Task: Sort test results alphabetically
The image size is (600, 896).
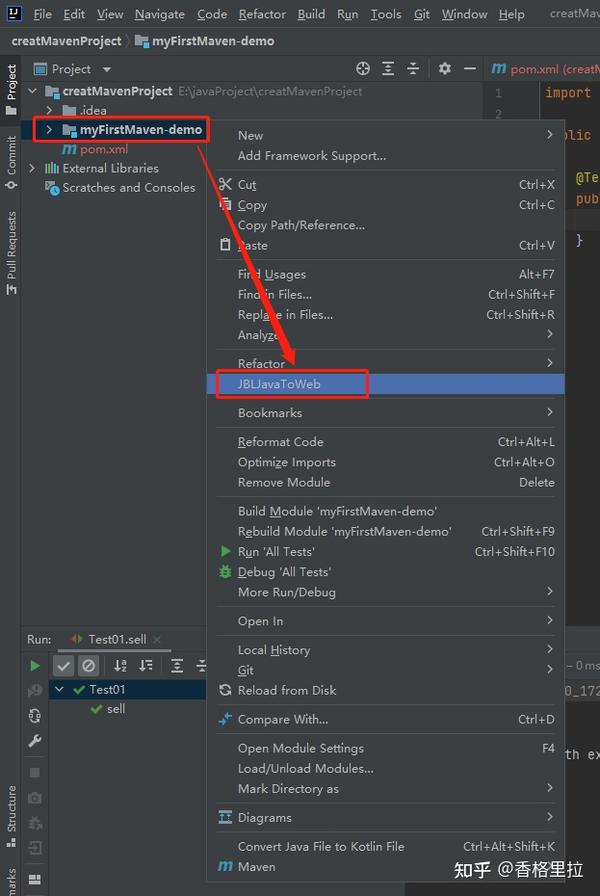Action: click(120, 665)
